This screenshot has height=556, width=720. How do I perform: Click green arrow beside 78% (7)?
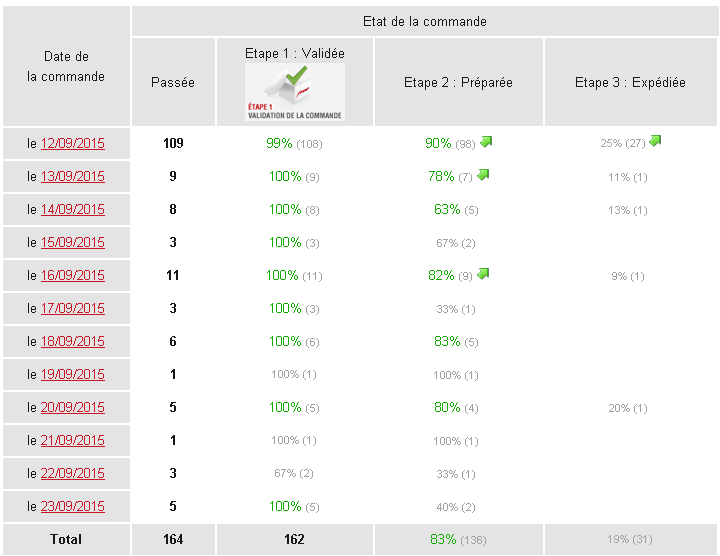483,175
